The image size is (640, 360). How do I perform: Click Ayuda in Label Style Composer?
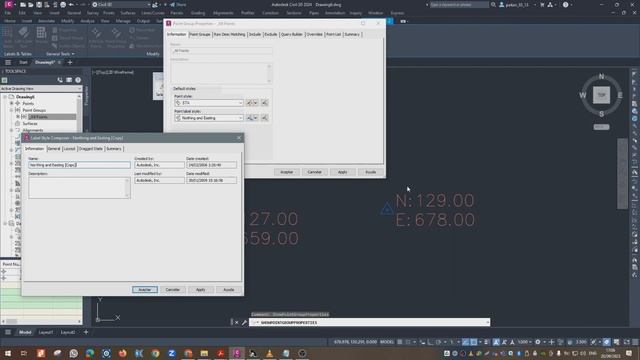pos(229,289)
